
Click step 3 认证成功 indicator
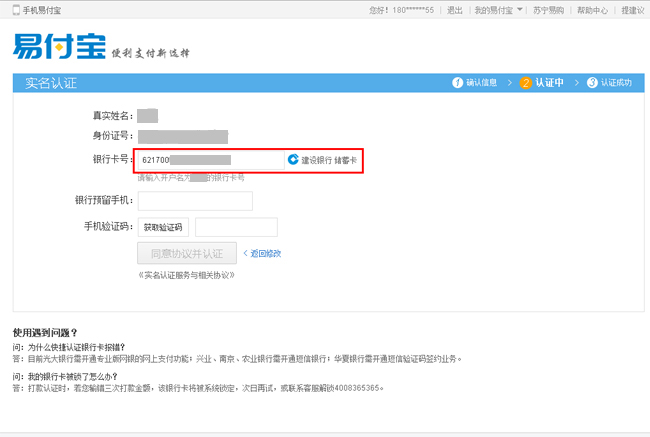(x=609, y=83)
